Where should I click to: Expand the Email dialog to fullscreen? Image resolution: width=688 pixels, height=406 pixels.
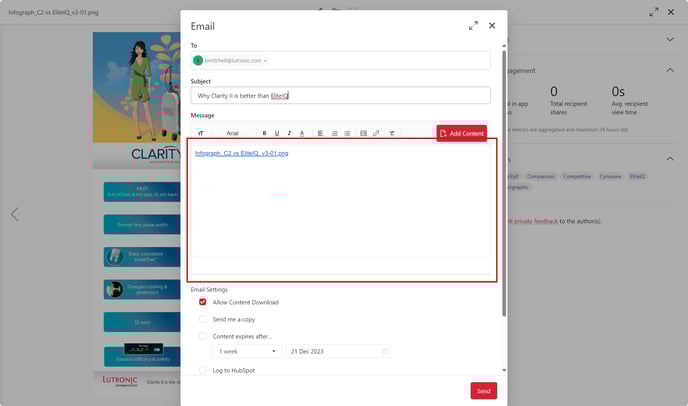pyautogui.click(x=473, y=26)
